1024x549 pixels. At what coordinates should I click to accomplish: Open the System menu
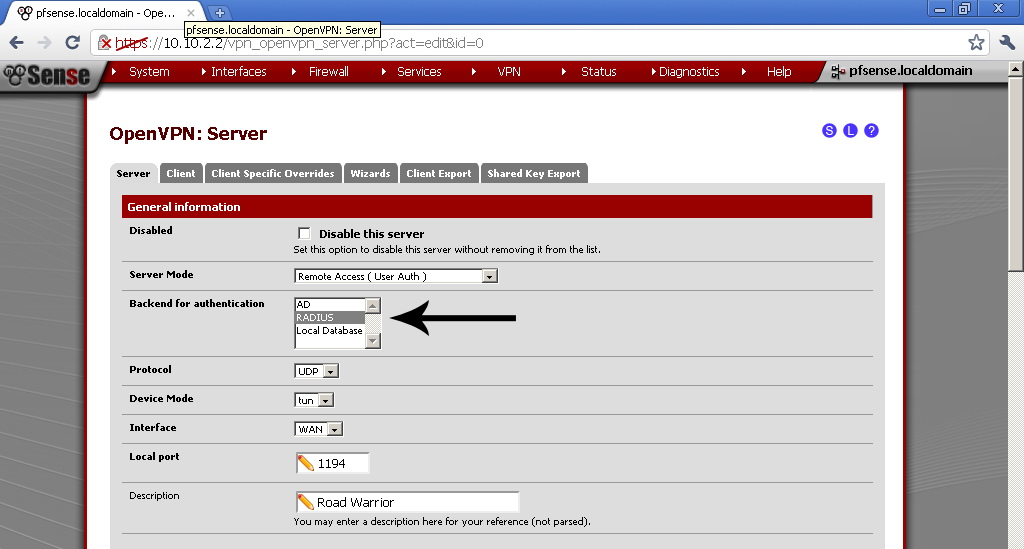(x=149, y=72)
